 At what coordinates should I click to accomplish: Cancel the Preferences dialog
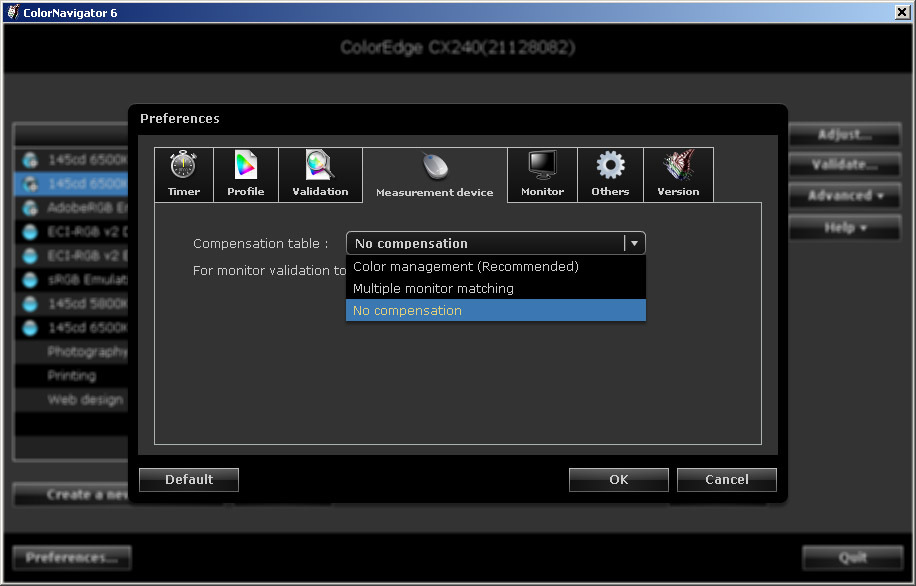point(727,480)
